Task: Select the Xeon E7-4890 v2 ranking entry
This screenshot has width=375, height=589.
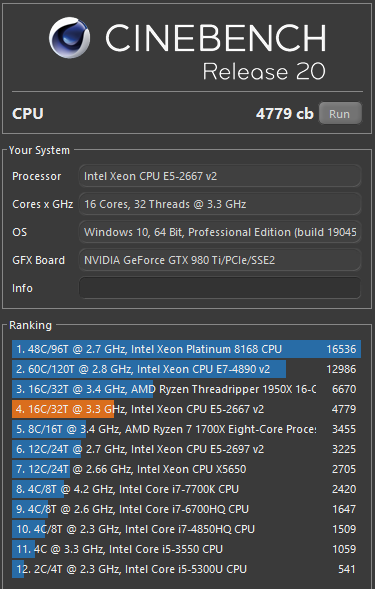Action: click(x=186, y=369)
